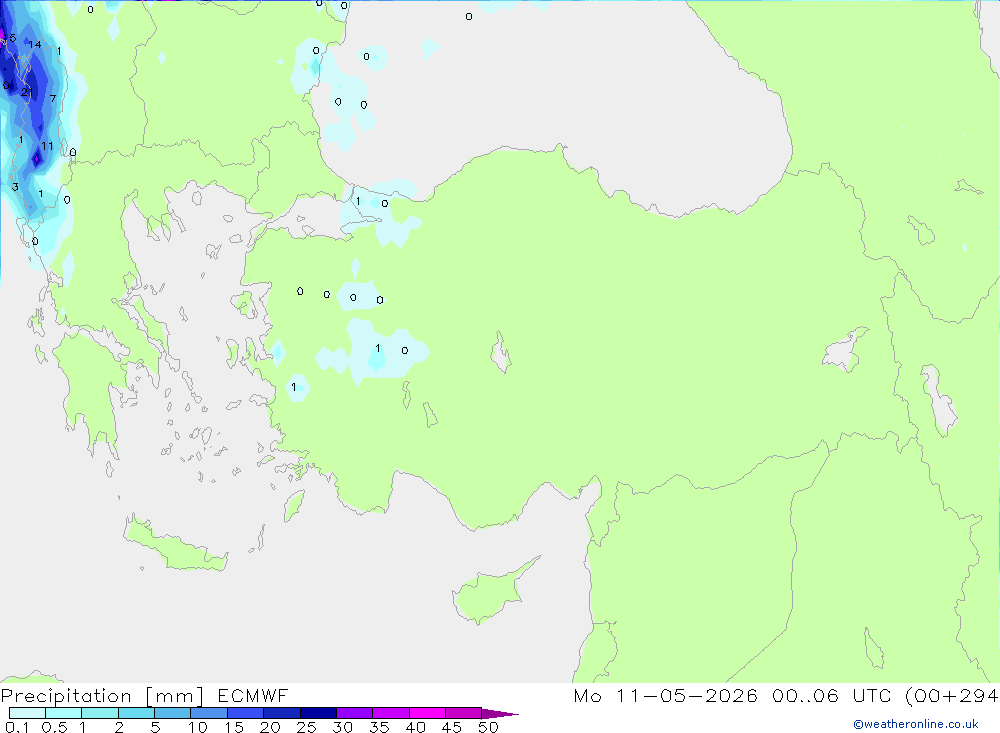Pick the 10–15 mm blue legend swatch
This screenshot has height=733, width=1000.
click(209, 713)
